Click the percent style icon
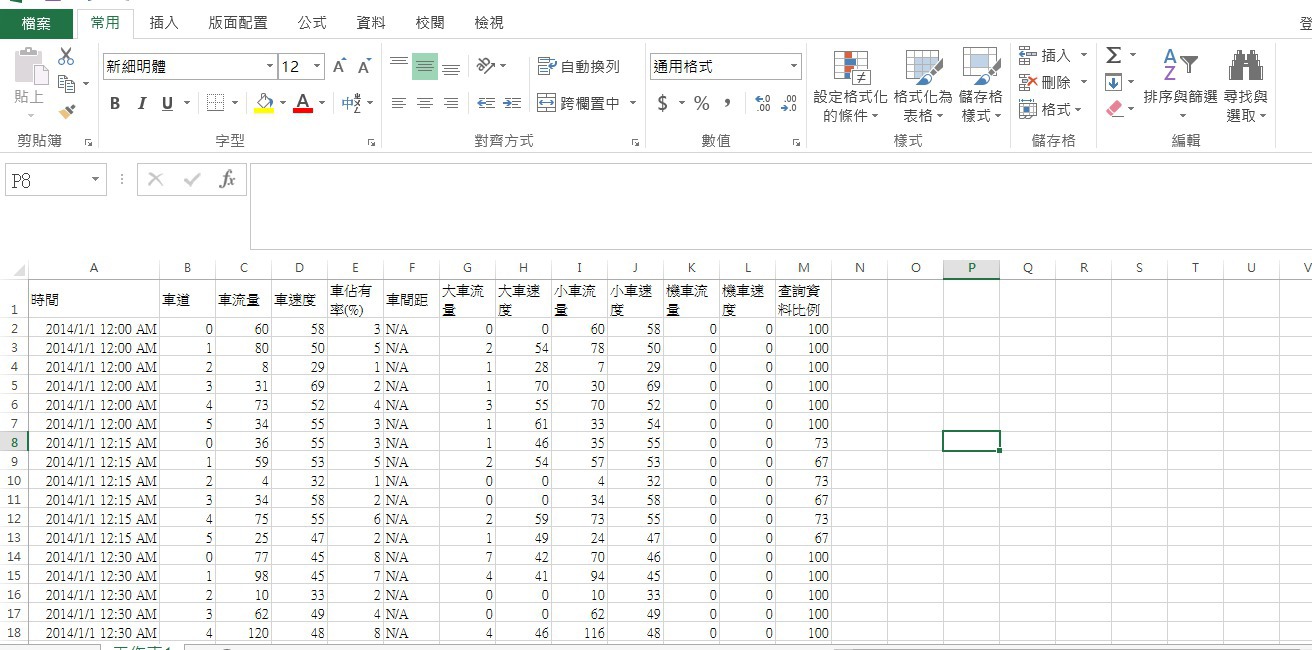The height and width of the screenshot is (650, 1312). [701, 103]
